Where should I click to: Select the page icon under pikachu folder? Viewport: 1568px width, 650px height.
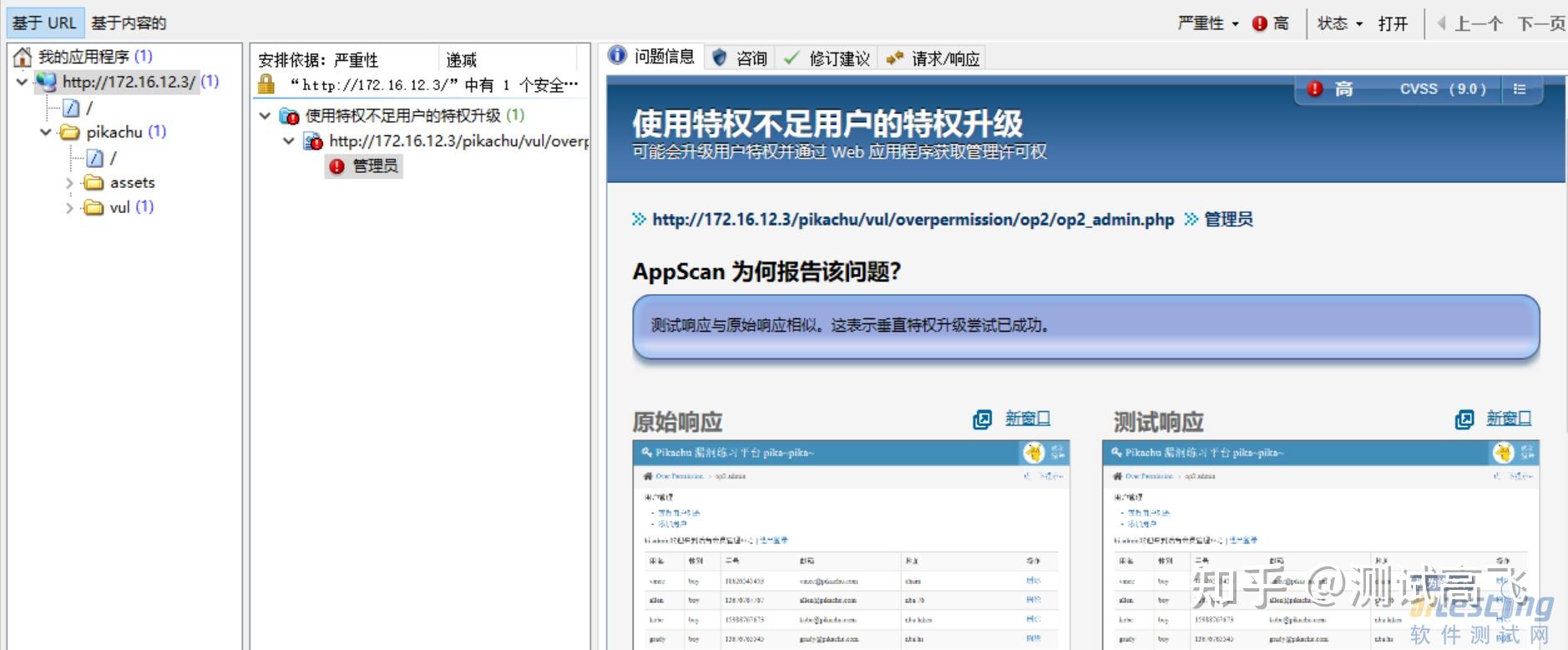click(x=96, y=158)
